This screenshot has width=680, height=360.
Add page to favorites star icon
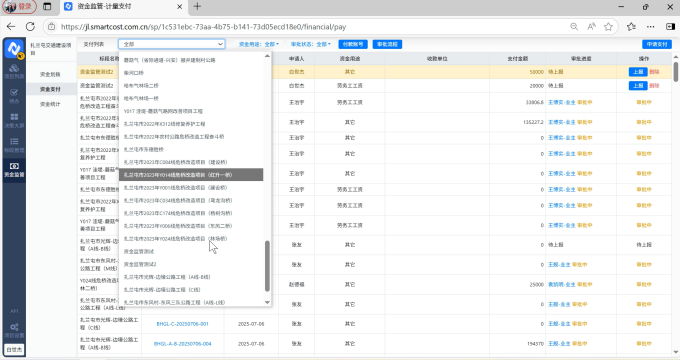click(608, 26)
